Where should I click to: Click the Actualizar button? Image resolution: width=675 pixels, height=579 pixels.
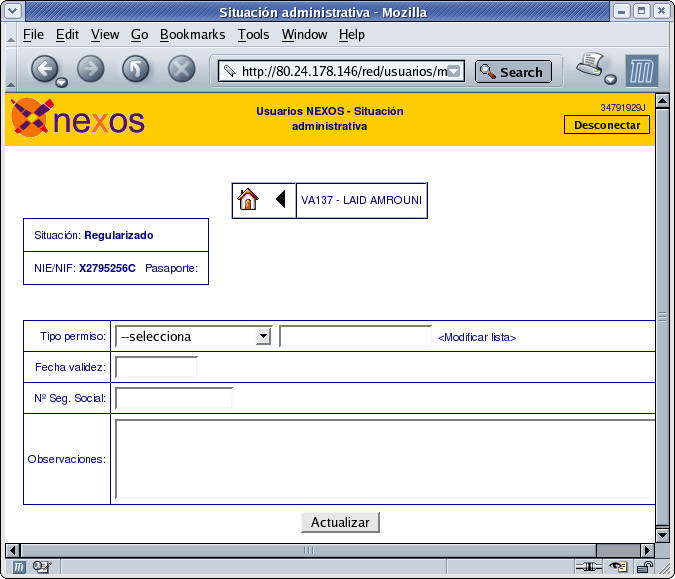click(340, 522)
